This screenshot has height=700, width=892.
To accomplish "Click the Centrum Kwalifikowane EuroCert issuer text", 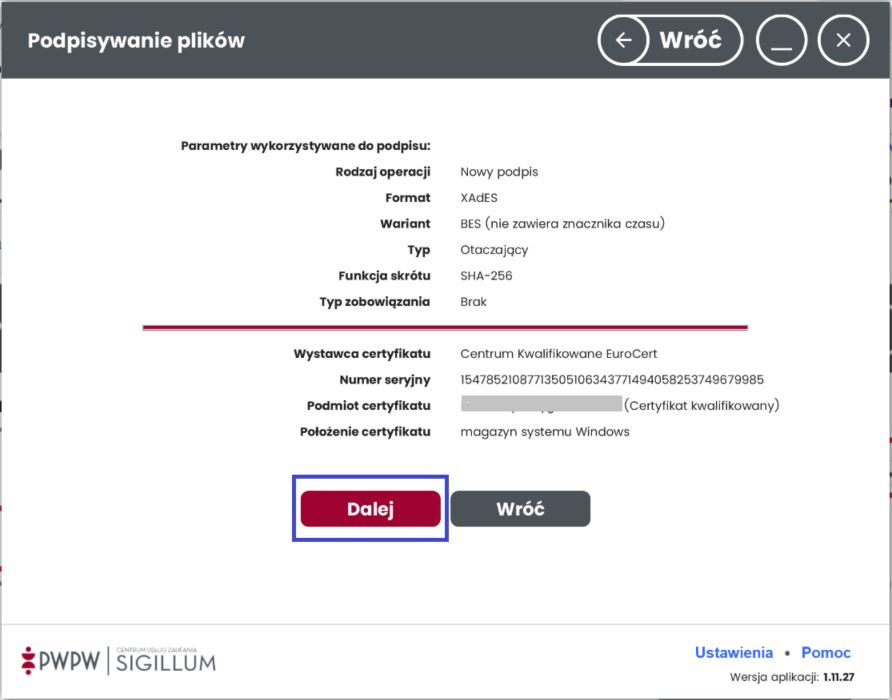I will click(559, 353).
